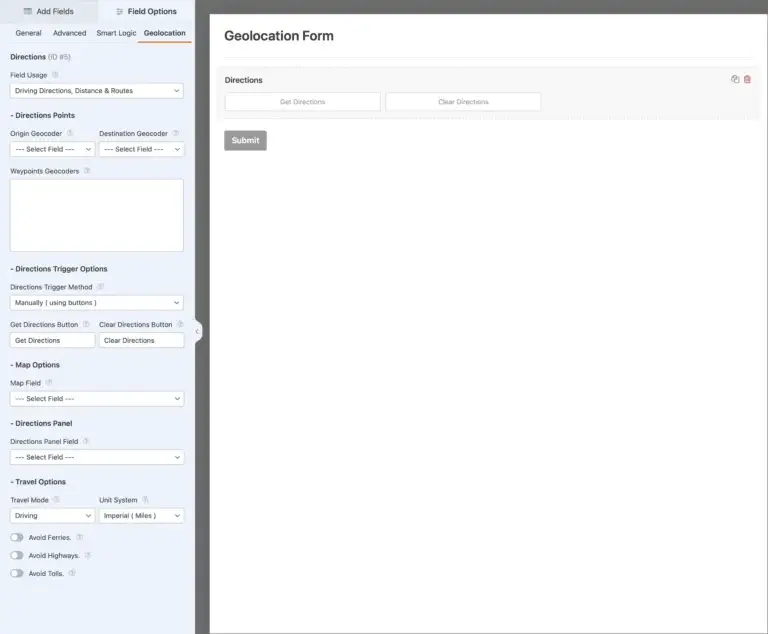Image resolution: width=768 pixels, height=634 pixels.
Task: Click the Submit button
Action: point(245,141)
